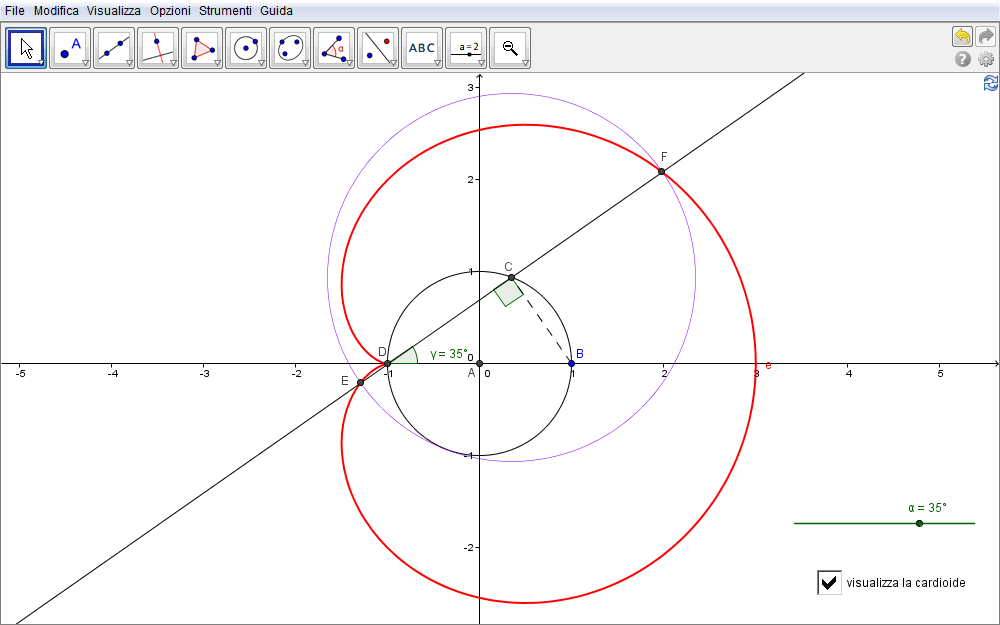
Task: Expand the Reflect tool dropdown arrow
Action: click(x=393, y=63)
